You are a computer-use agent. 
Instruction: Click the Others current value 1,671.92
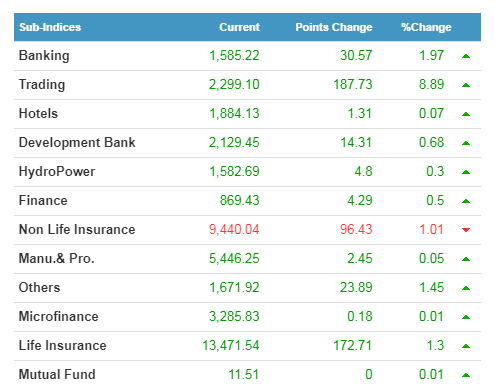[x=234, y=287]
